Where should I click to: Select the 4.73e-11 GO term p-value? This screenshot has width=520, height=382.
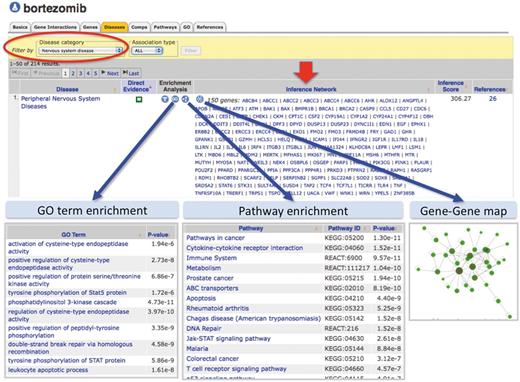(161, 302)
